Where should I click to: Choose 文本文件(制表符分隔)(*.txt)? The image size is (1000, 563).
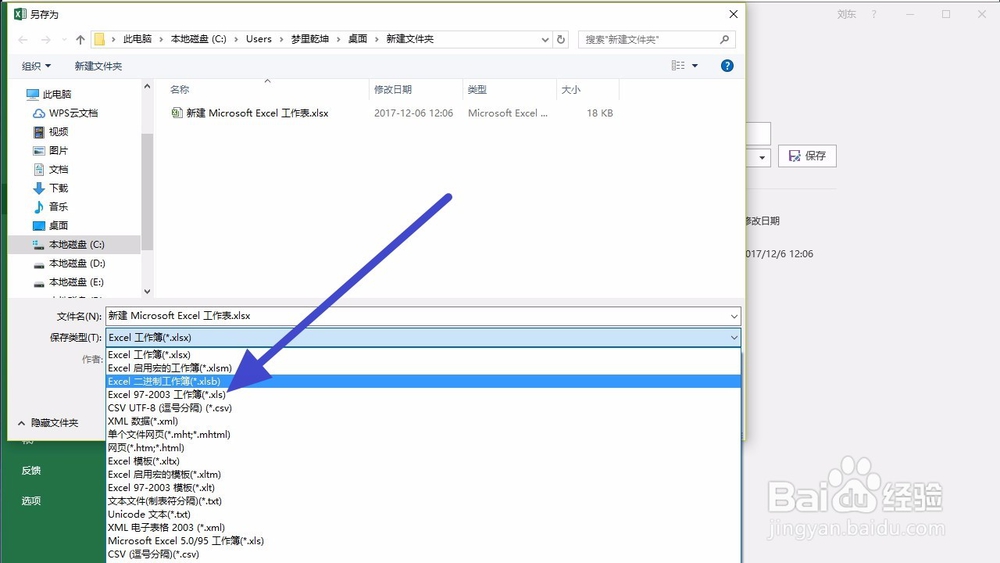423,501
